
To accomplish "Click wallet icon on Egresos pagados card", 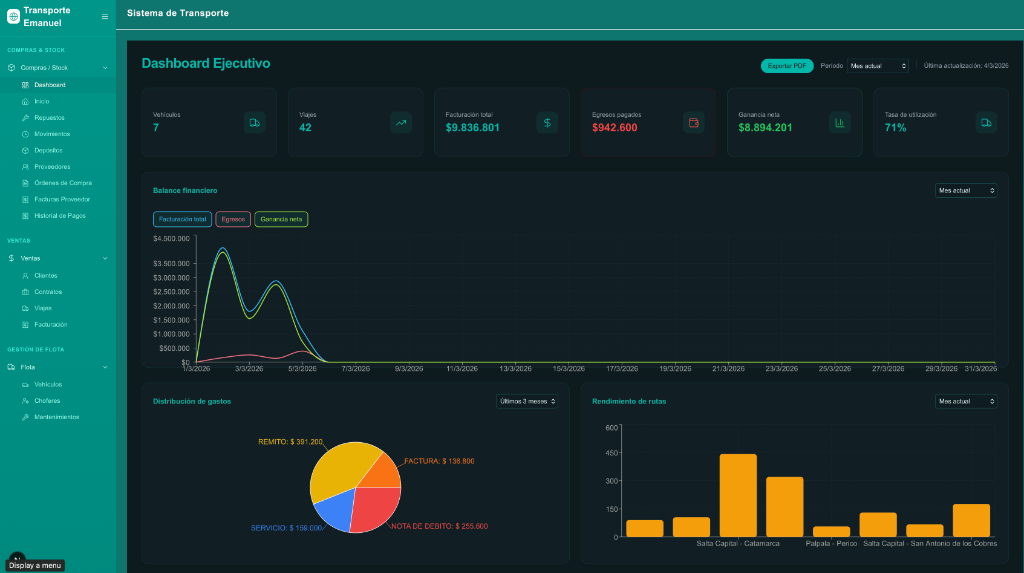I will pos(693,122).
